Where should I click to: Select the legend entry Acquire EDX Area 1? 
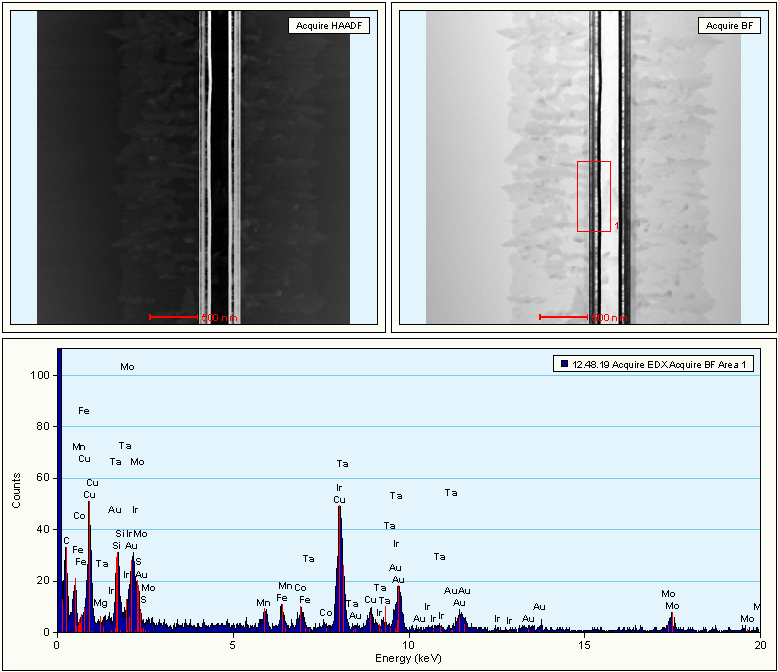(658, 366)
